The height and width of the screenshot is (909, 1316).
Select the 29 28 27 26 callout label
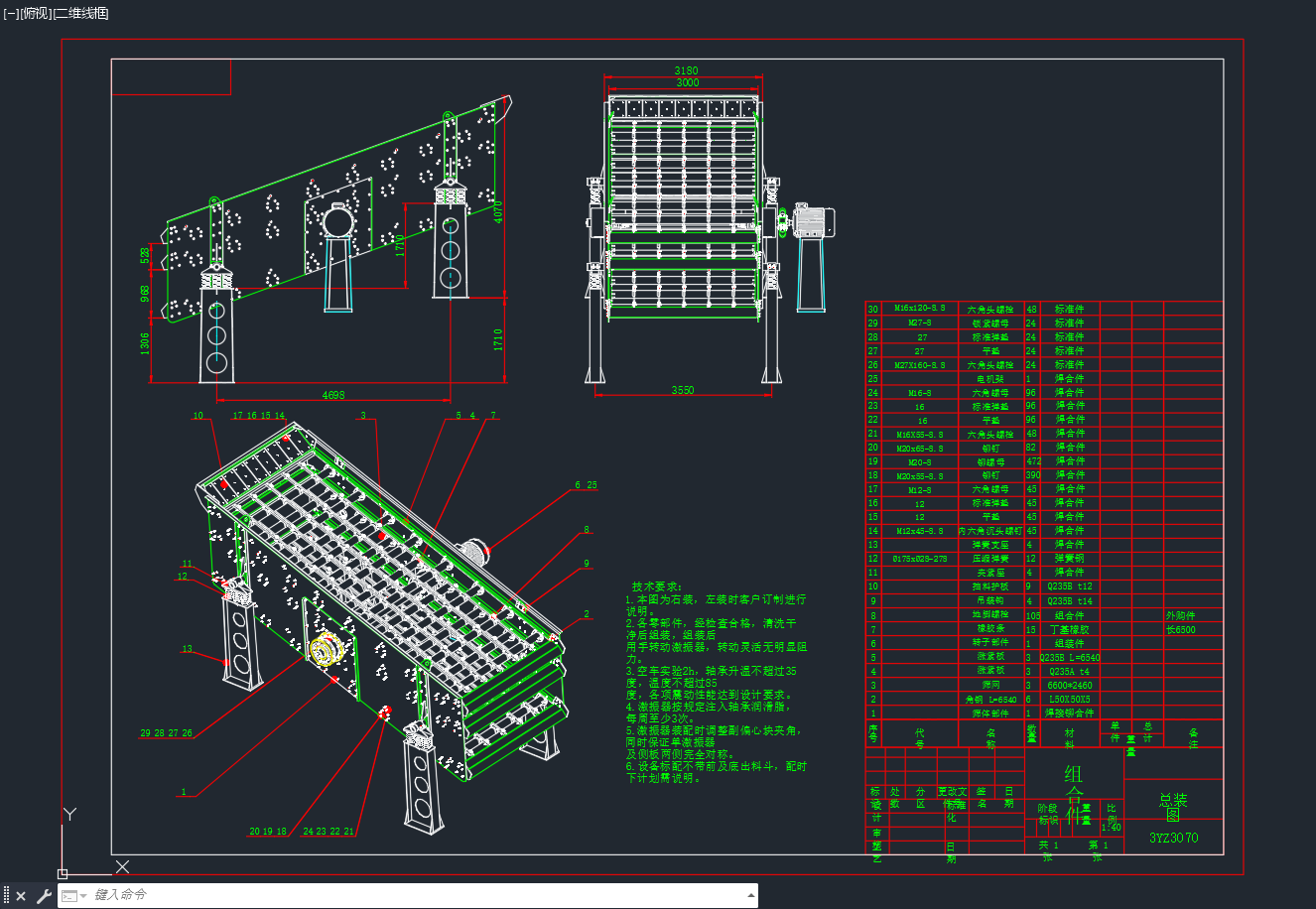166,733
